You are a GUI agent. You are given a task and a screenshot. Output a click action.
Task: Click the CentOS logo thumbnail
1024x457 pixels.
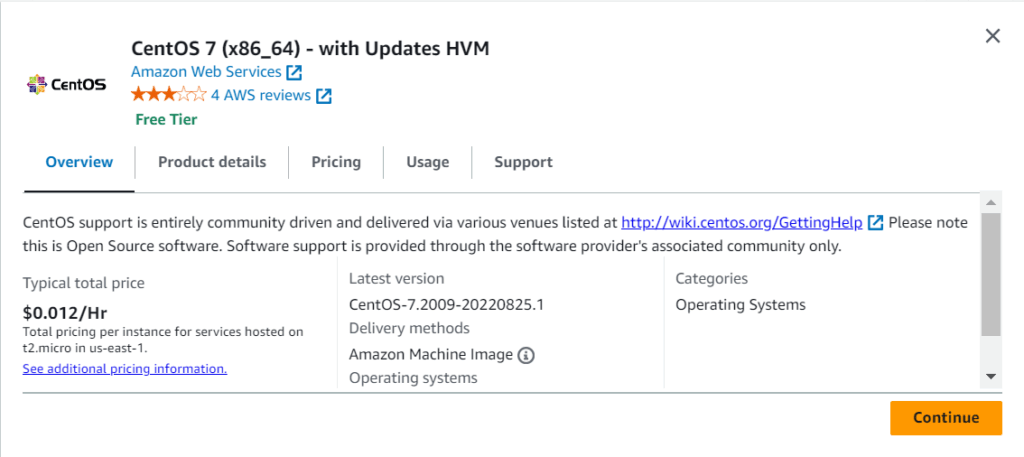point(66,83)
